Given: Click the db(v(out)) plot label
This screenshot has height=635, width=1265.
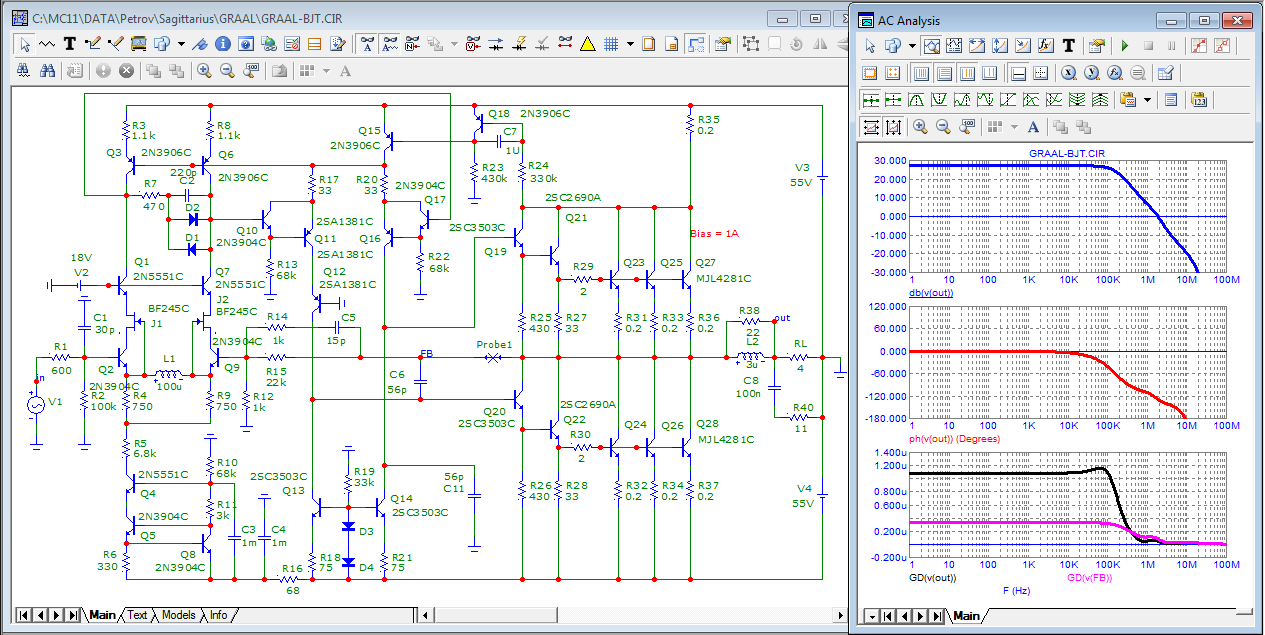Looking at the screenshot, I should click(931, 293).
